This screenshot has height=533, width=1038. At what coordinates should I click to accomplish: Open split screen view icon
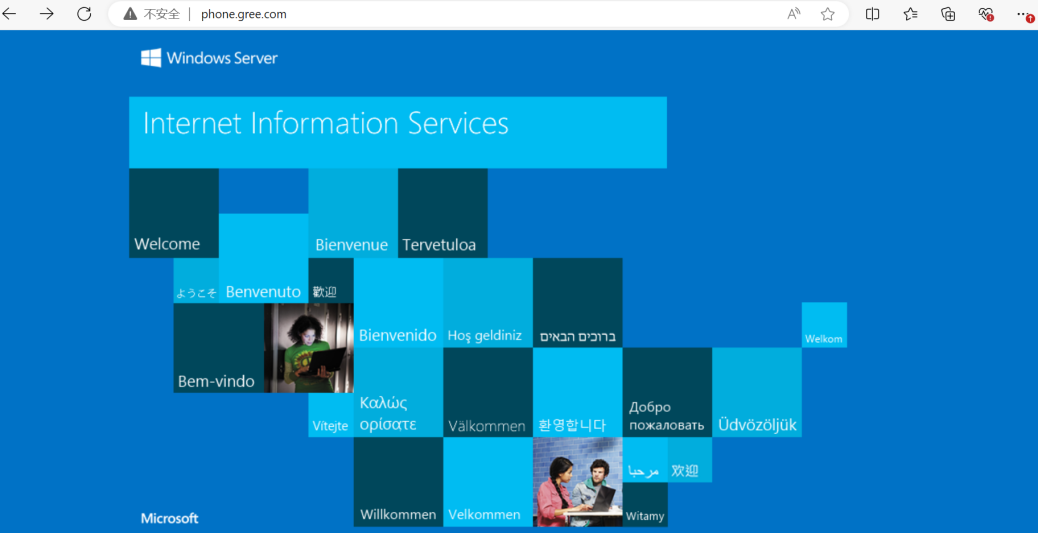pyautogui.click(x=873, y=14)
